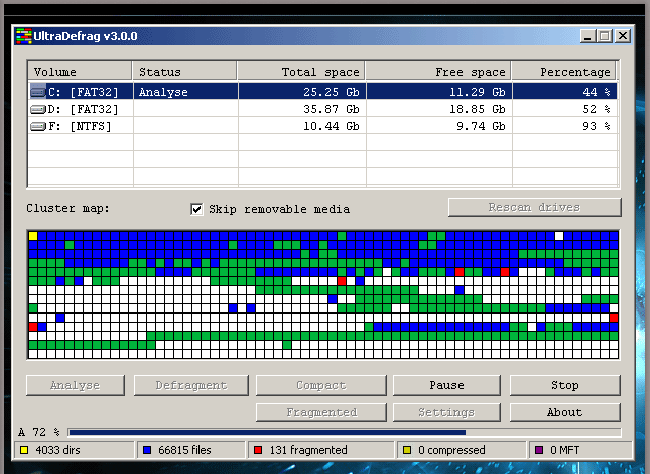This screenshot has width=650, height=474.
Task: Click the 93 % percentage cell
Action: (565, 126)
